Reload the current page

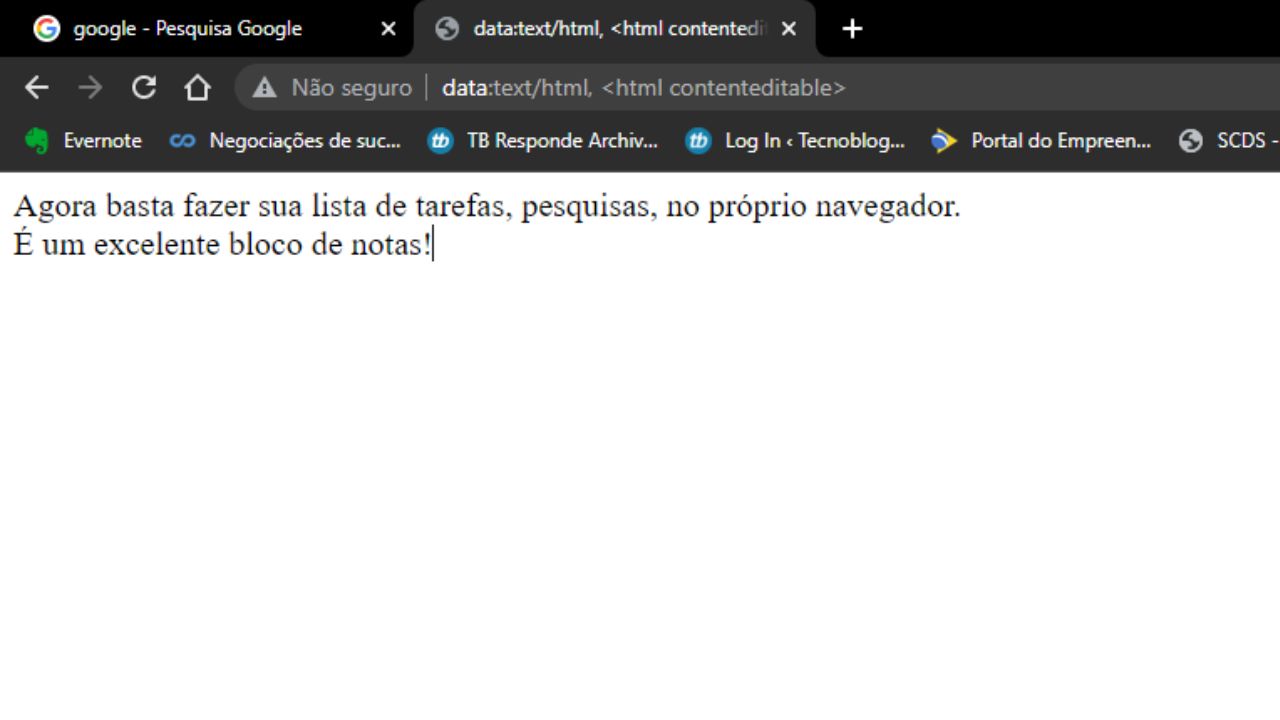click(x=144, y=88)
